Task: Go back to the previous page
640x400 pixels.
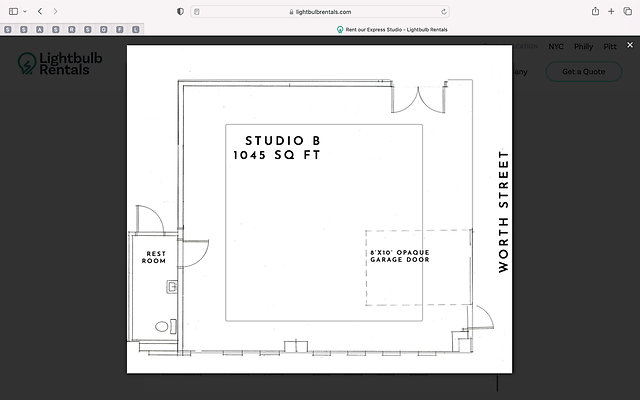Action: (40, 11)
